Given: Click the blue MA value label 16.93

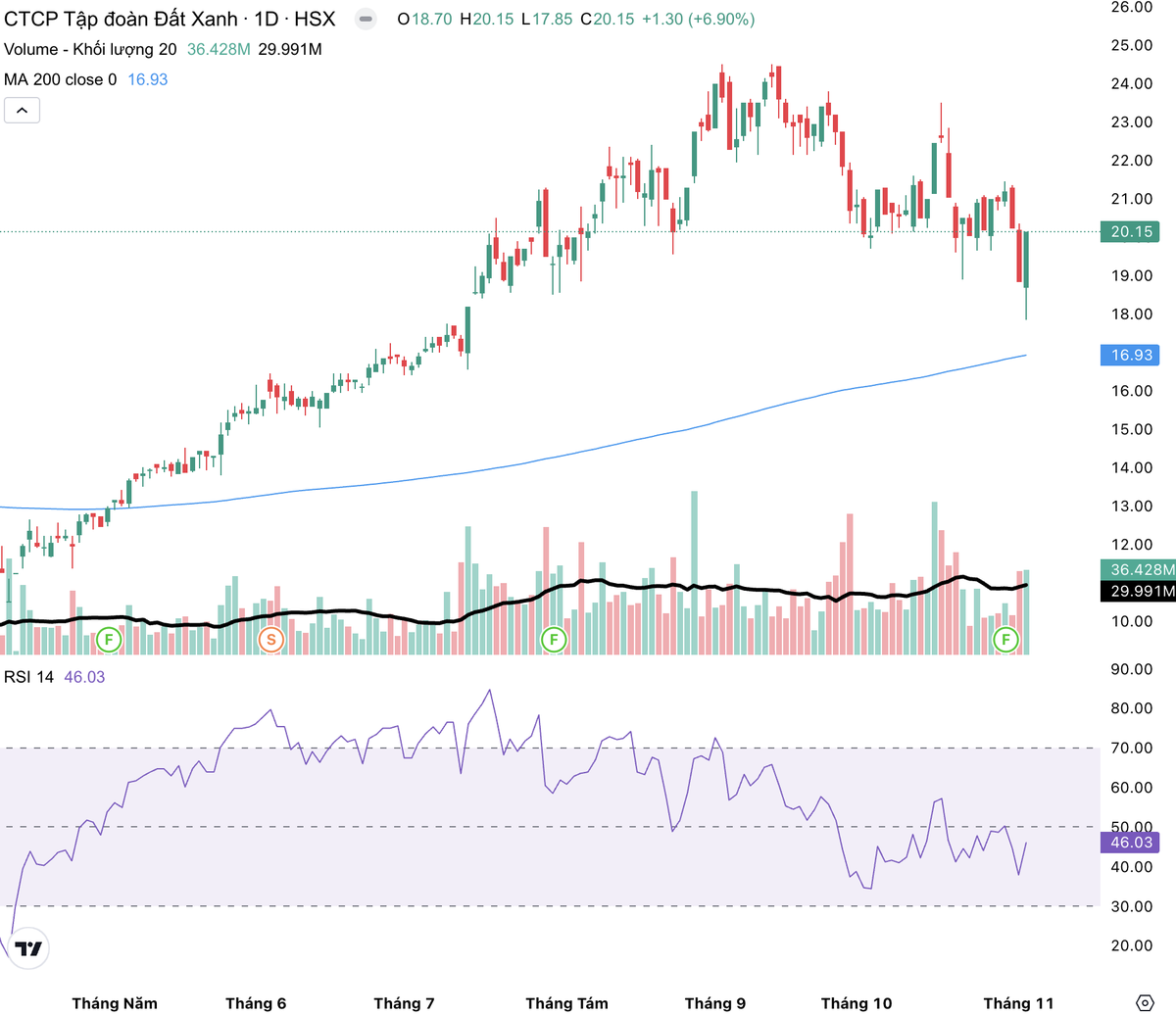Looking at the screenshot, I should pyautogui.click(x=1131, y=355).
